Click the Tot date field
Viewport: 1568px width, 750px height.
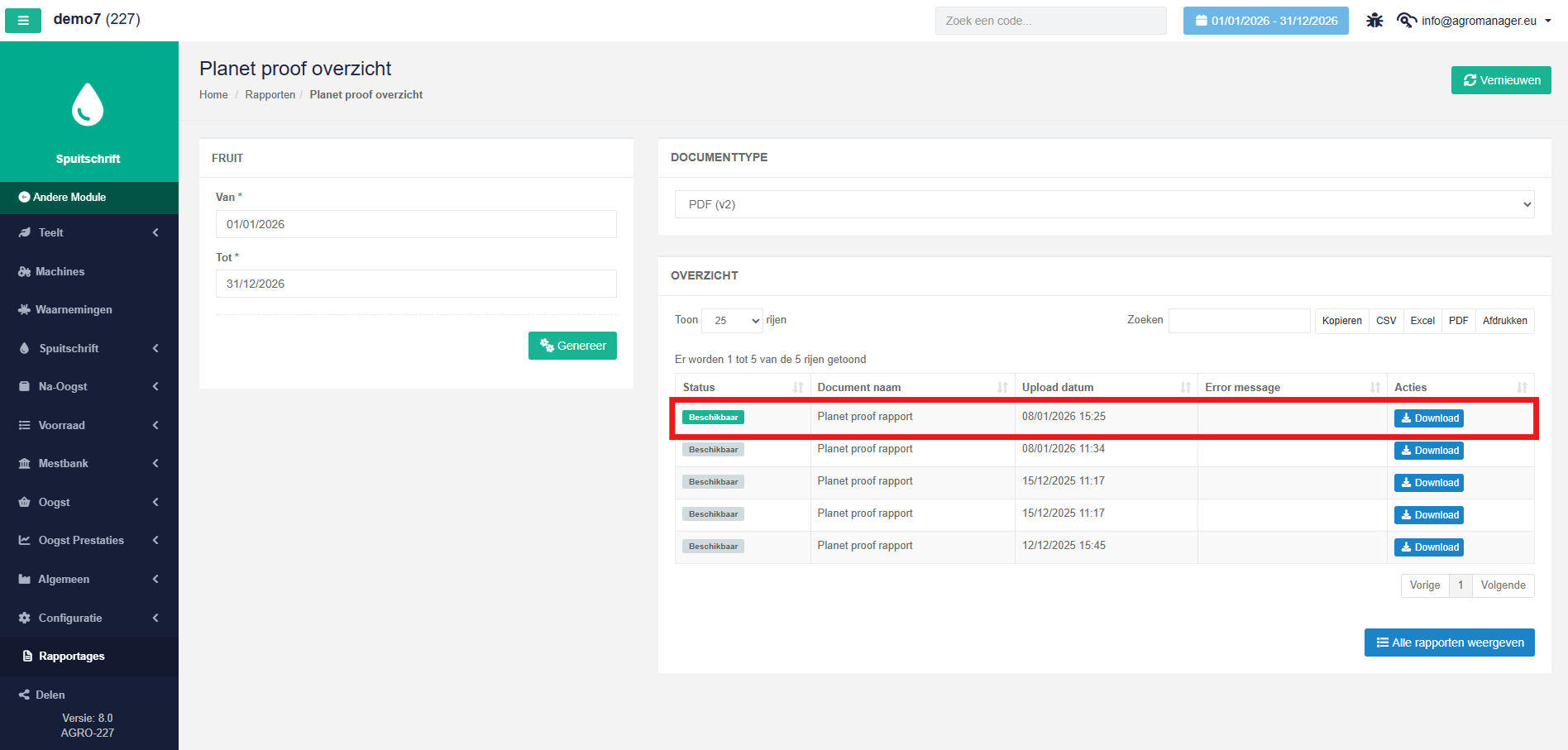[416, 284]
